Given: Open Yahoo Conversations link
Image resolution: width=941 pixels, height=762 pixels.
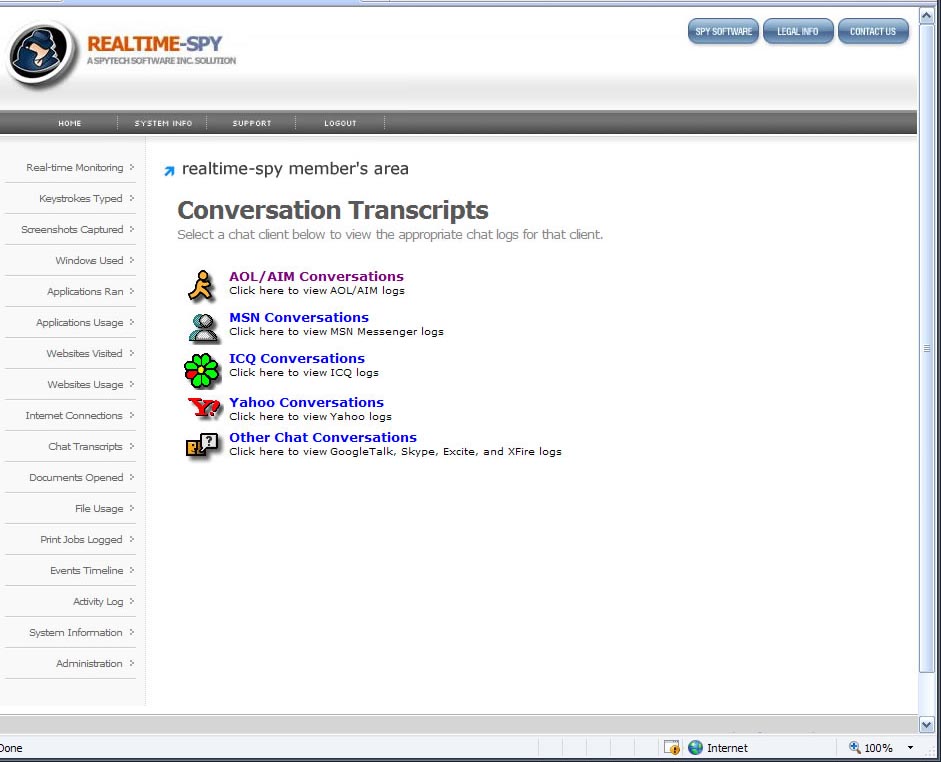Looking at the screenshot, I should 306,403.
